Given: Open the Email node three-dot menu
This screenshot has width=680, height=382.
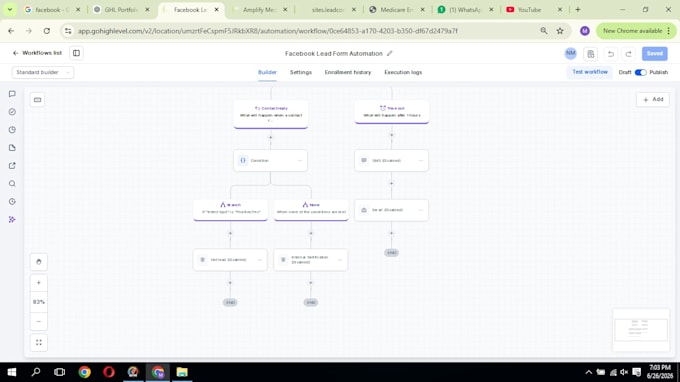Looking at the screenshot, I should [421, 210].
